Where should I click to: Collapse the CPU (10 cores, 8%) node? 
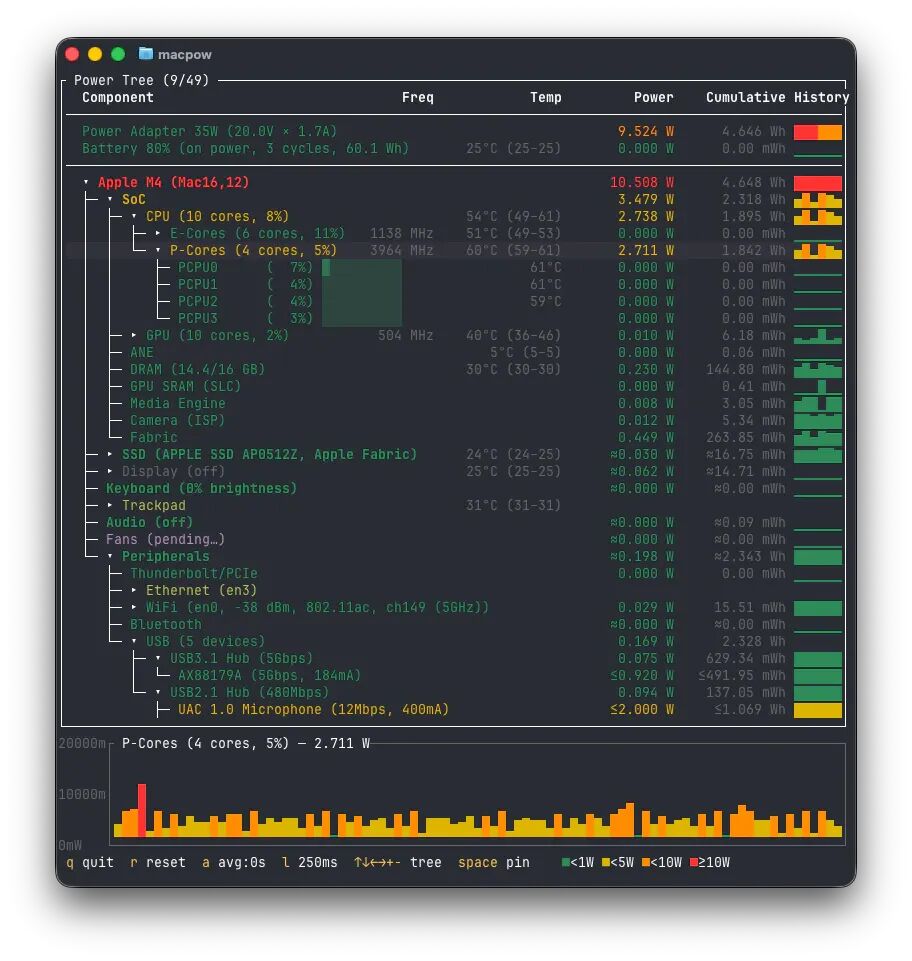134,216
